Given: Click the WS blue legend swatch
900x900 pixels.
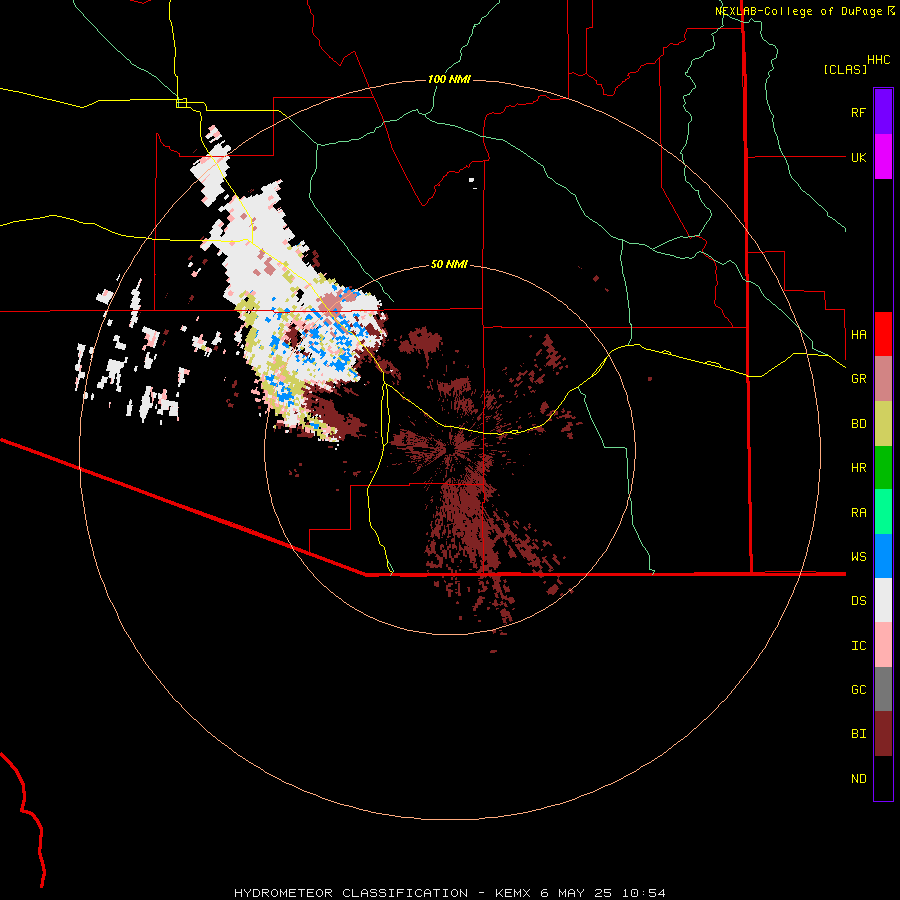Looking at the screenshot, I should (883, 556).
